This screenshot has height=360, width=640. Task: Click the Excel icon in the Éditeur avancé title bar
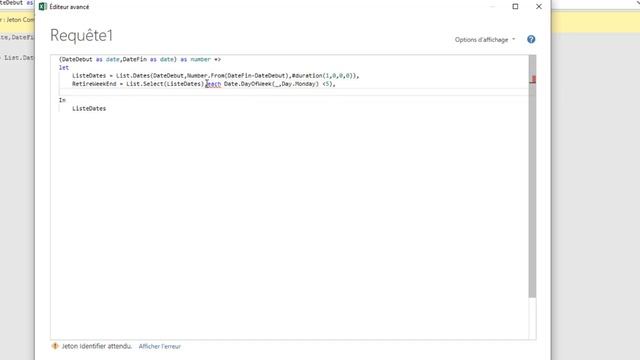click(42, 7)
